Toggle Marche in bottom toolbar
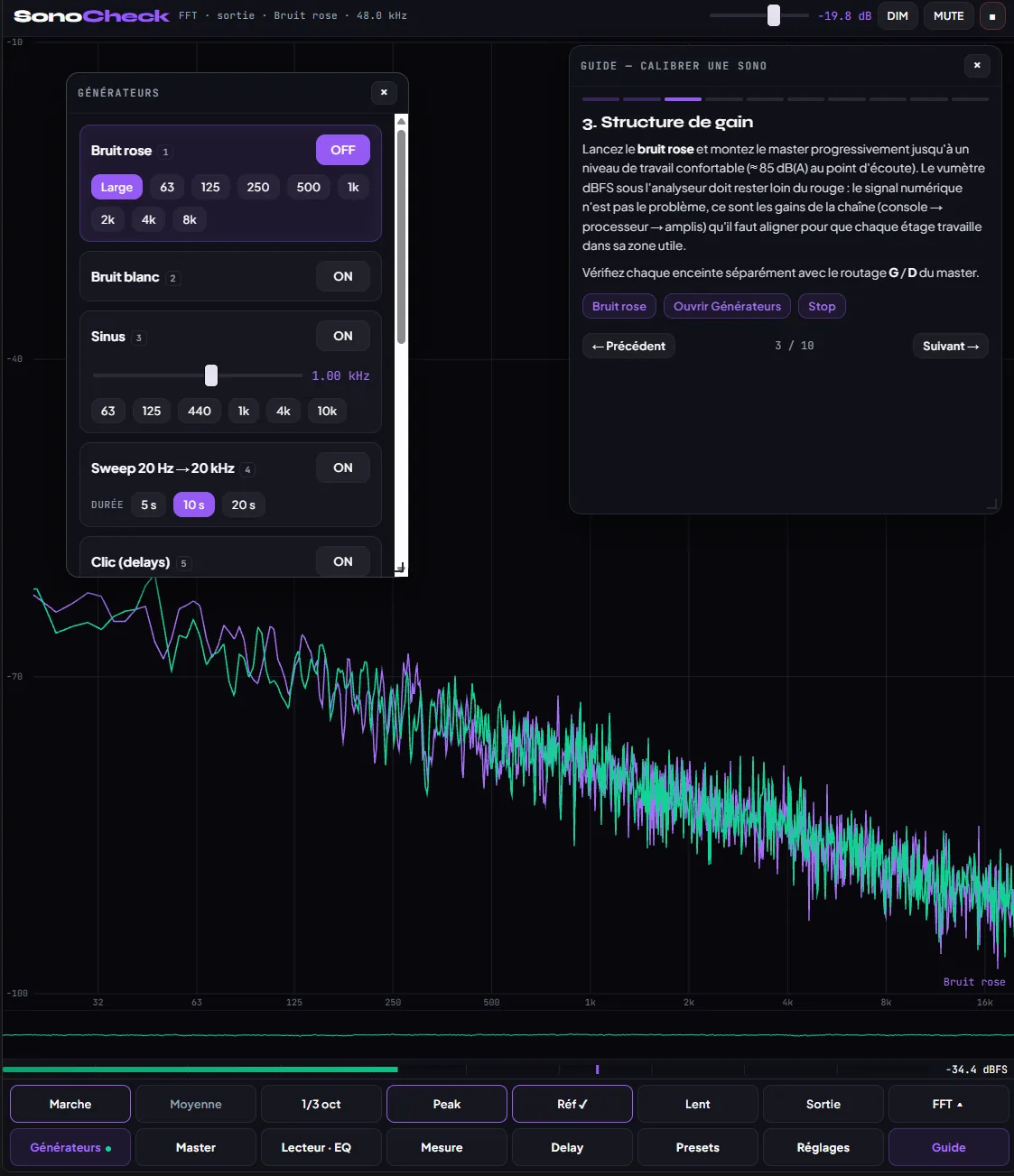This screenshot has width=1014, height=1176. click(x=70, y=1104)
